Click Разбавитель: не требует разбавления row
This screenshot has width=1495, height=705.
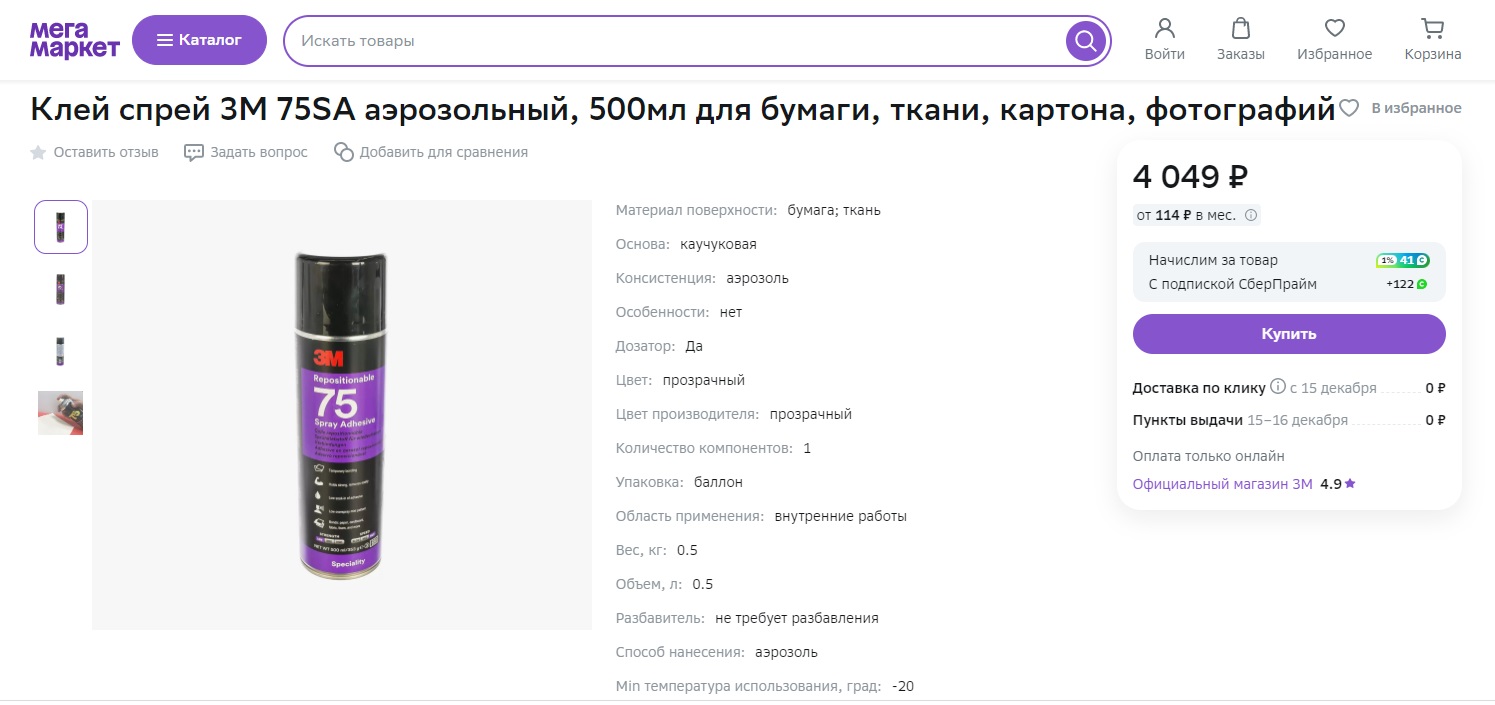[x=747, y=618]
